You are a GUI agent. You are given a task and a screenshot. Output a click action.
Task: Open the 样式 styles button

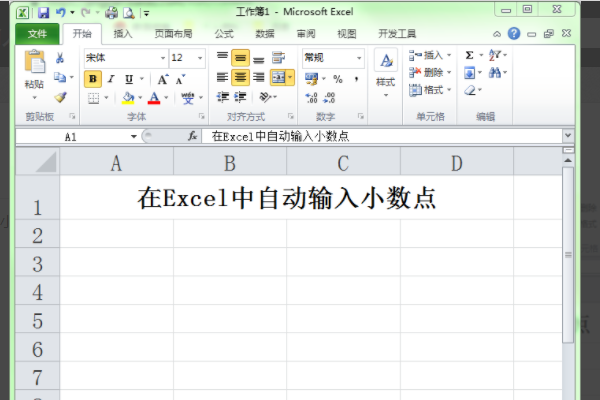[386, 73]
